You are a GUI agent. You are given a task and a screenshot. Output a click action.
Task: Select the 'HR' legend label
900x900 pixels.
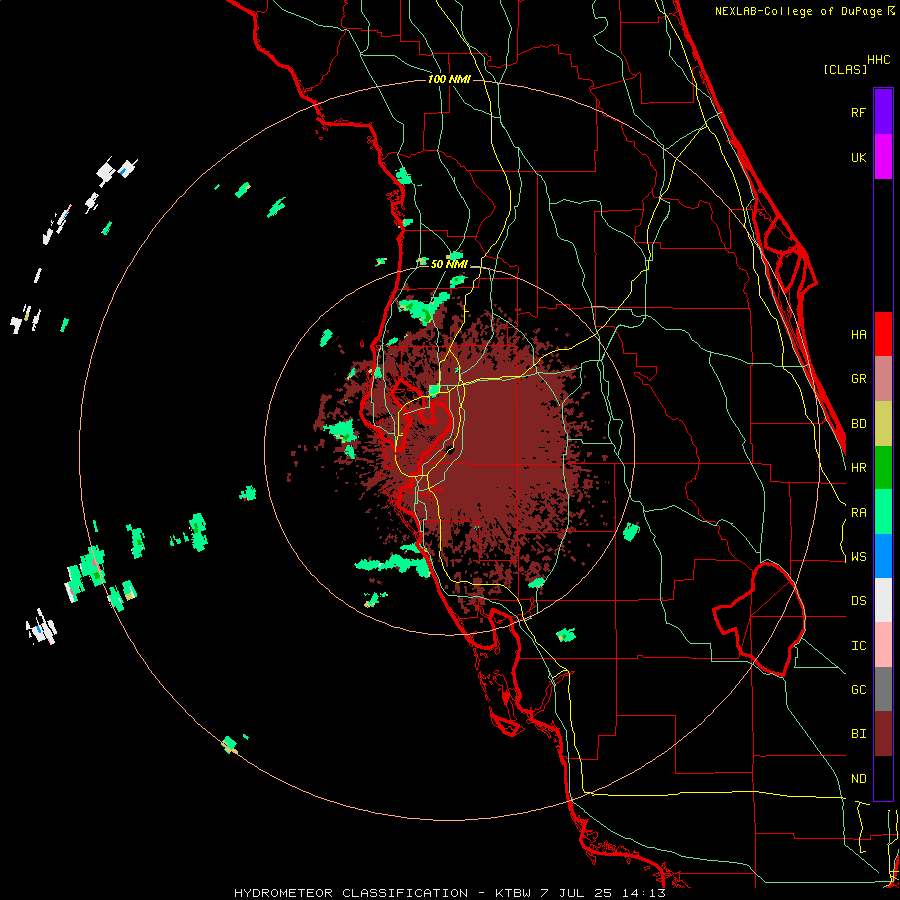point(859,468)
